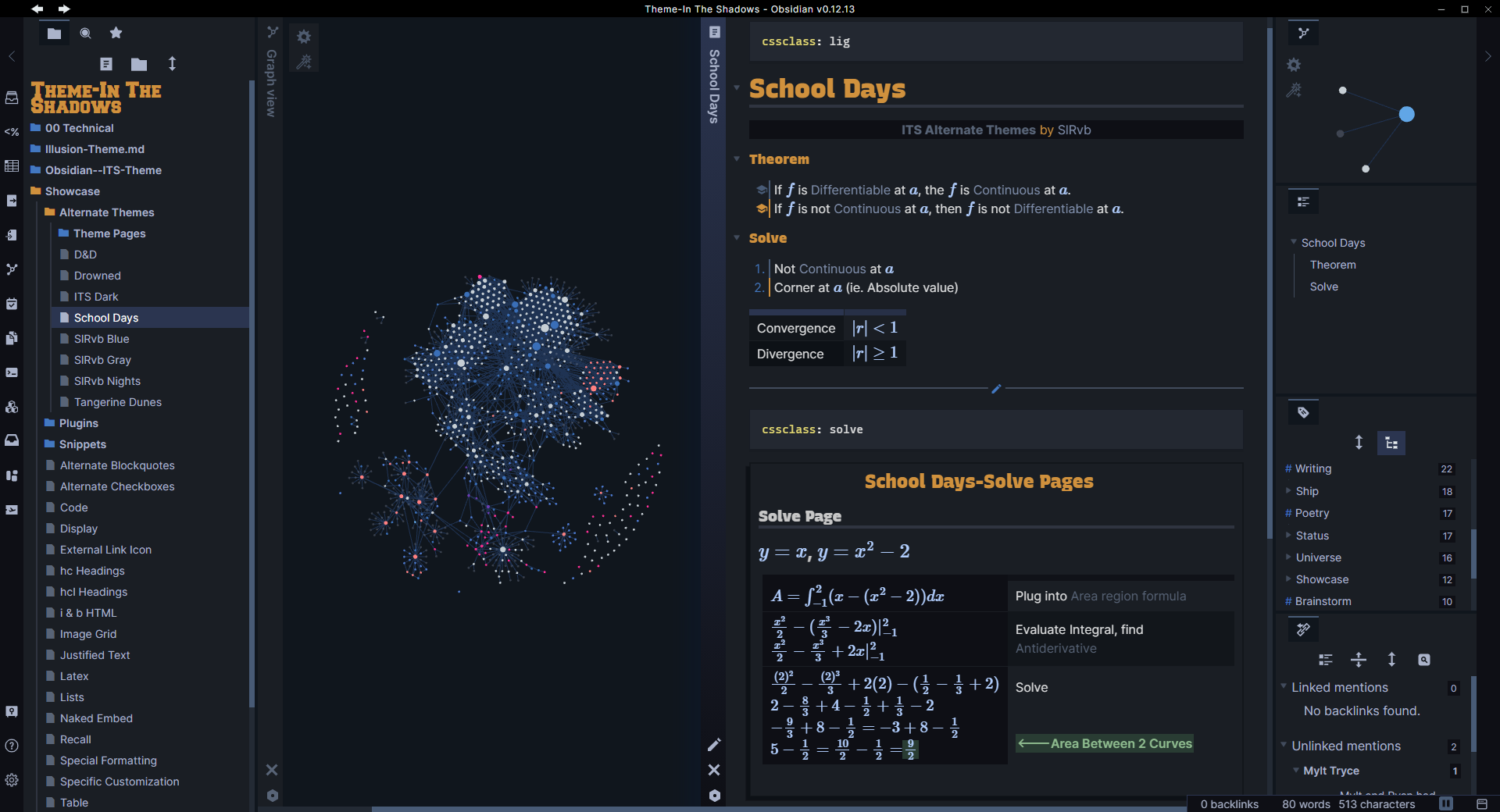
Task: Navigate forward with title bar arrow
Action: point(64,9)
